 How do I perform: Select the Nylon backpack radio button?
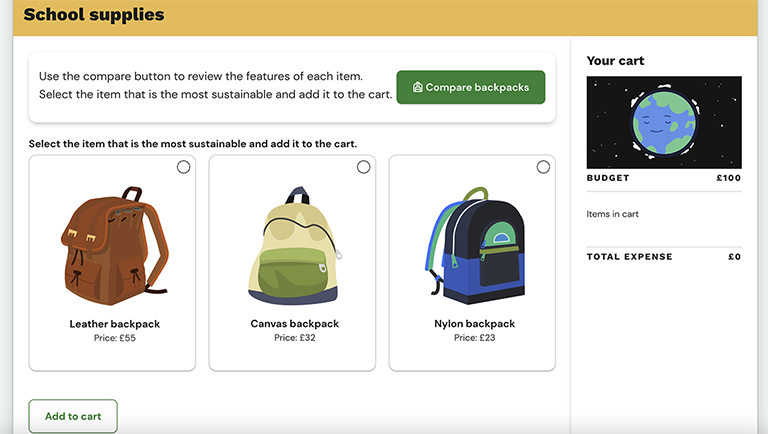(543, 167)
